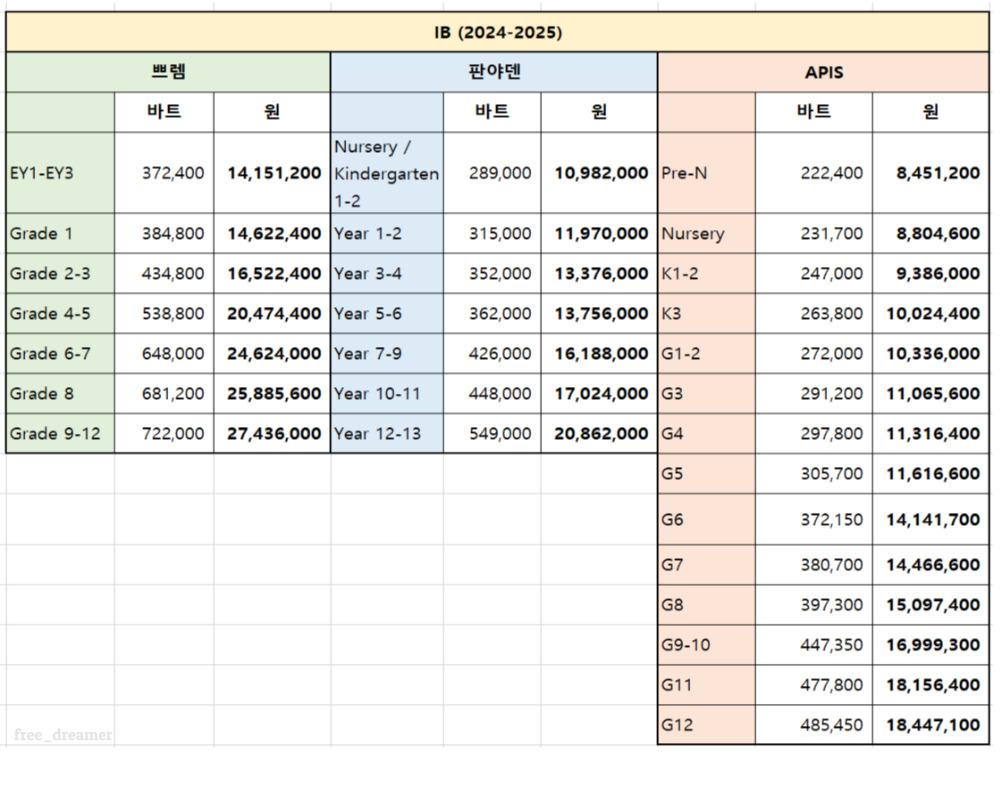This screenshot has height=800, width=1000.
Task: Select cell with value 9,386,000
Action: pyautogui.click(x=930, y=274)
